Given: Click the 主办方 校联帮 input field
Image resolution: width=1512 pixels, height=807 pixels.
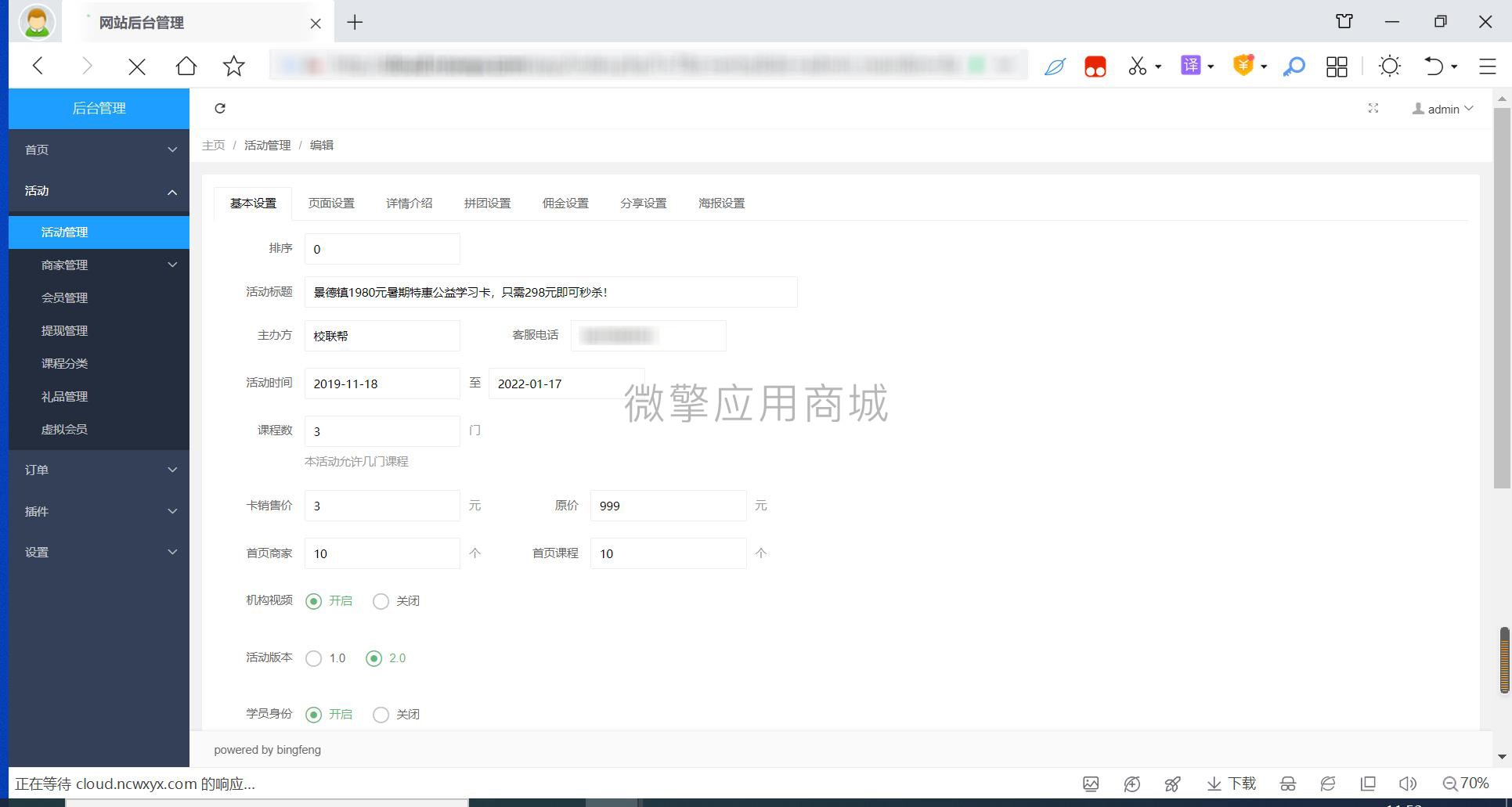Looking at the screenshot, I should coord(382,336).
